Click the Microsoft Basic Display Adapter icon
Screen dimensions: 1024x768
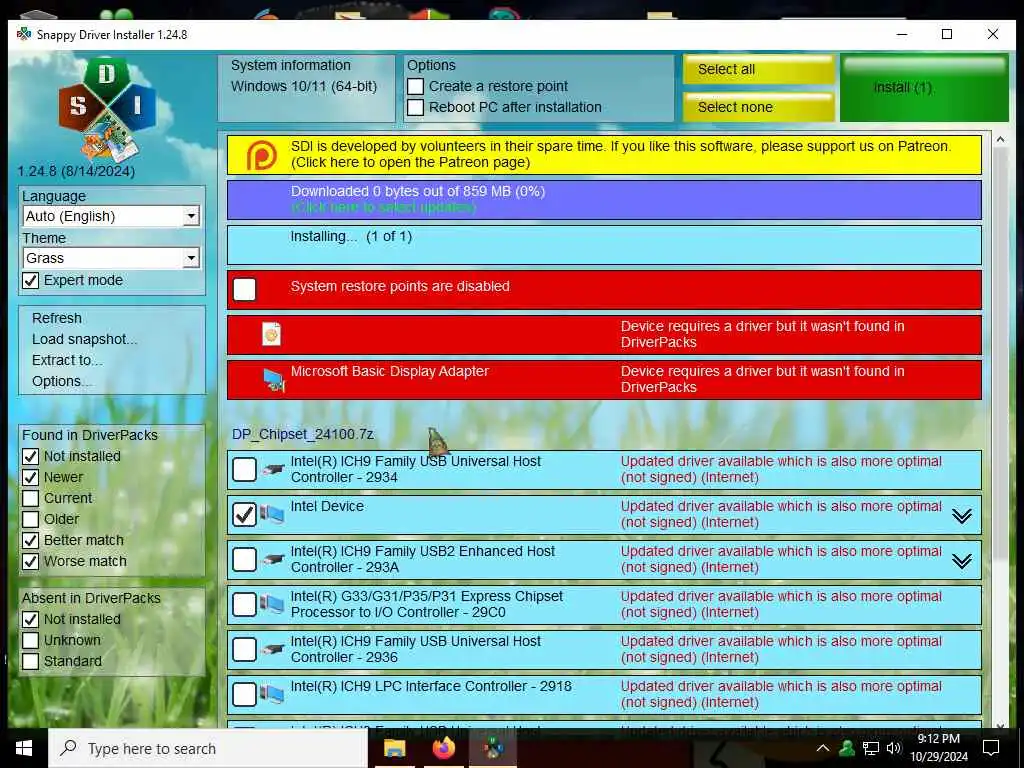274,379
